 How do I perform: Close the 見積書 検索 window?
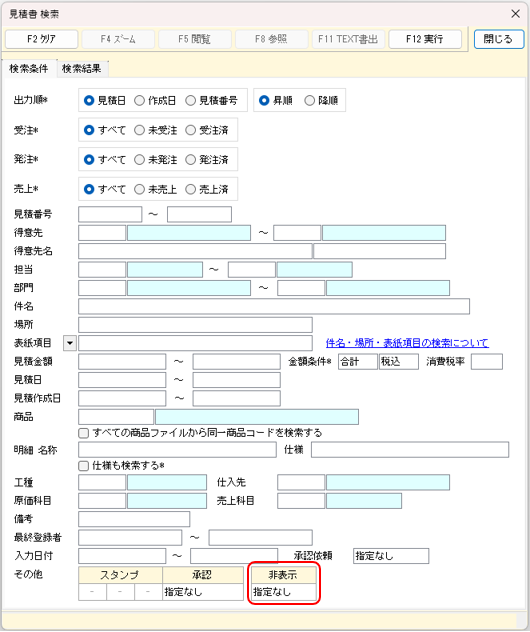click(x=515, y=14)
